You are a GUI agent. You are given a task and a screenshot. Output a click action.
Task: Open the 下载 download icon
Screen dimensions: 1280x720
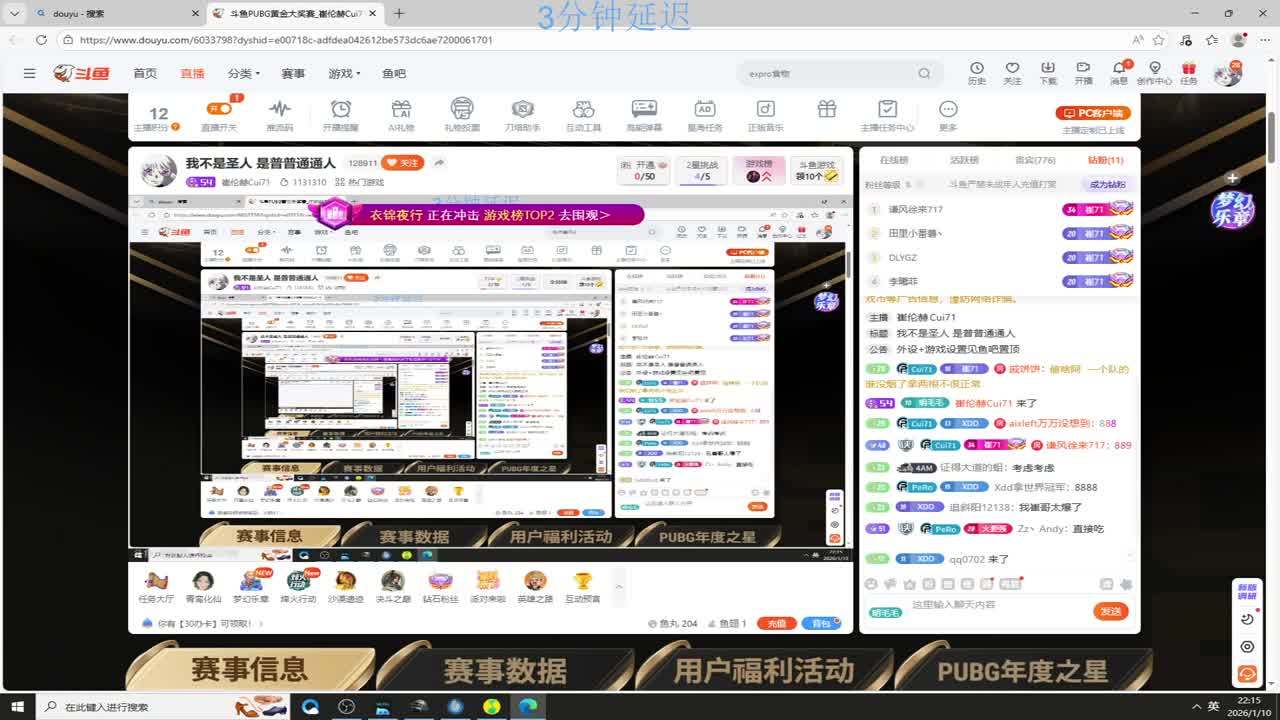coord(1048,73)
